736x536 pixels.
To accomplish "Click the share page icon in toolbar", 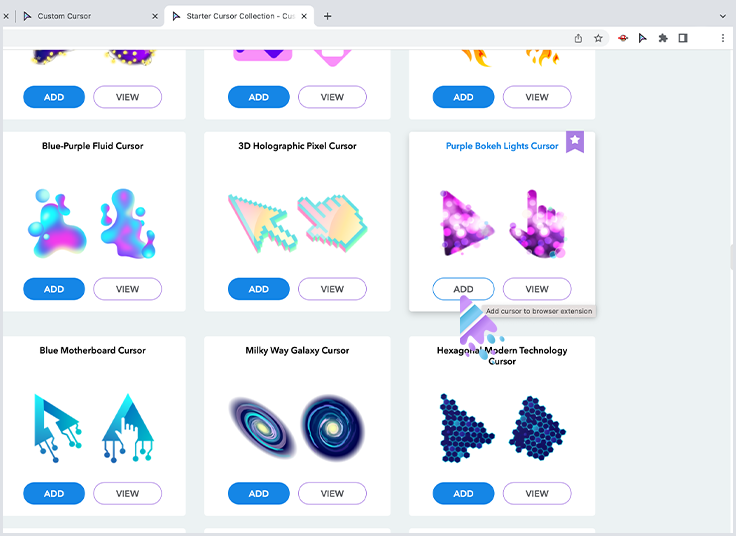I will (x=578, y=38).
